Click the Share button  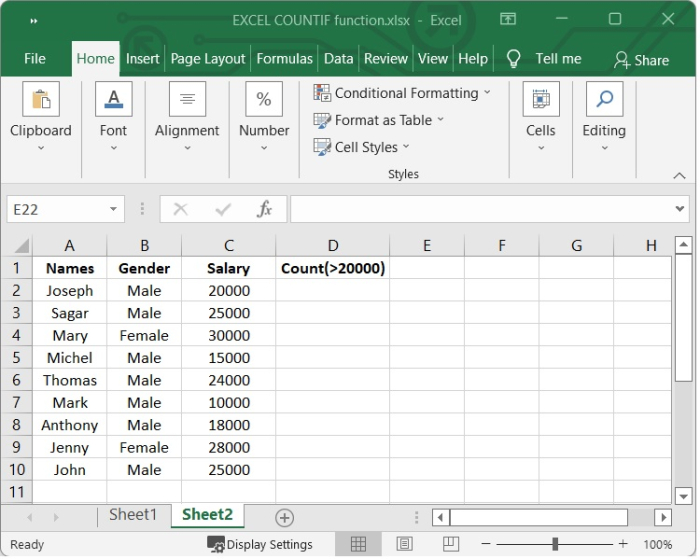[x=642, y=60]
